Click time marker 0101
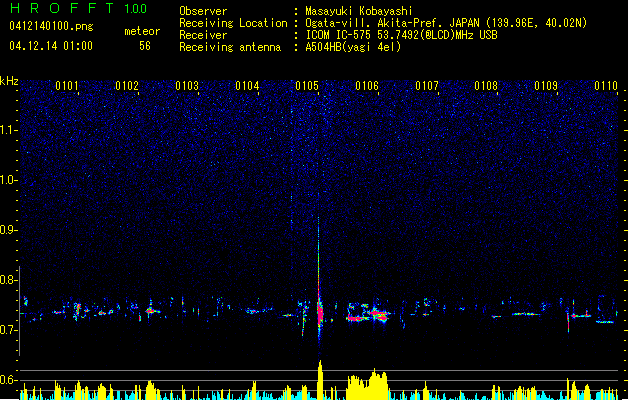Screen dimensions: 629x400 67,86
